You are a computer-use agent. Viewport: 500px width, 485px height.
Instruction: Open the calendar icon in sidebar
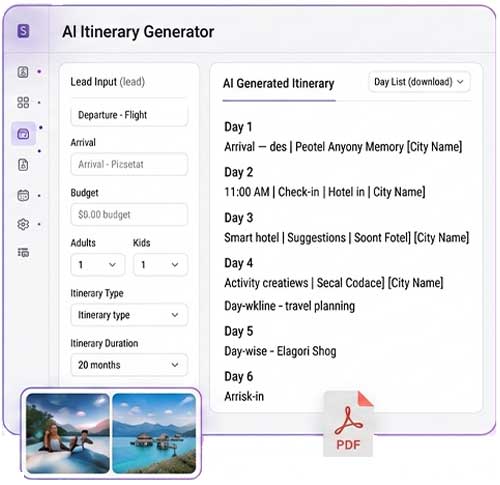(23, 195)
